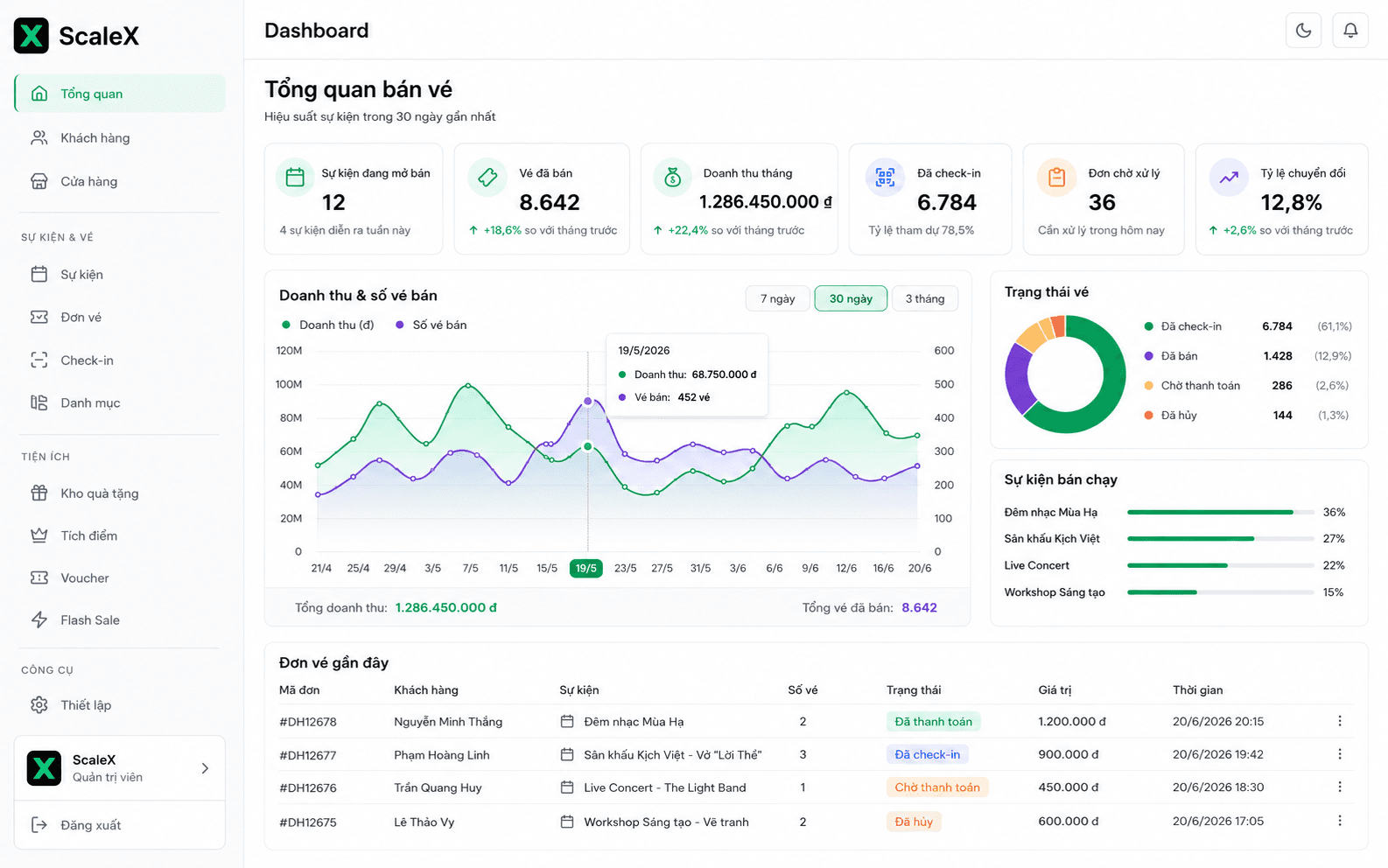Toggle the Số vé bán legend series
The height and width of the screenshot is (868, 1388).
click(431, 325)
